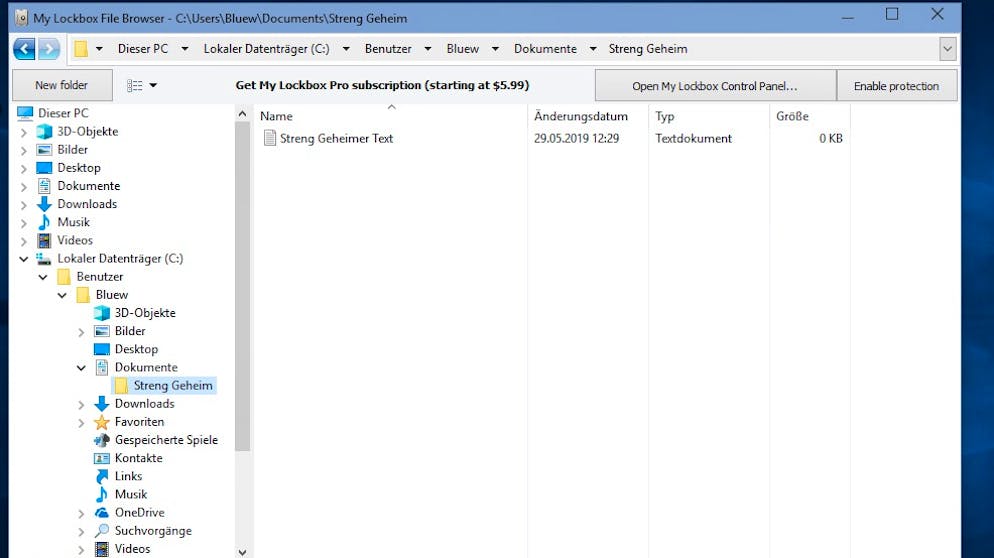Select Bilder under Bluew in tree
This screenshot has width=994, height=558.
pyautogui.click(x=130, y=331)
